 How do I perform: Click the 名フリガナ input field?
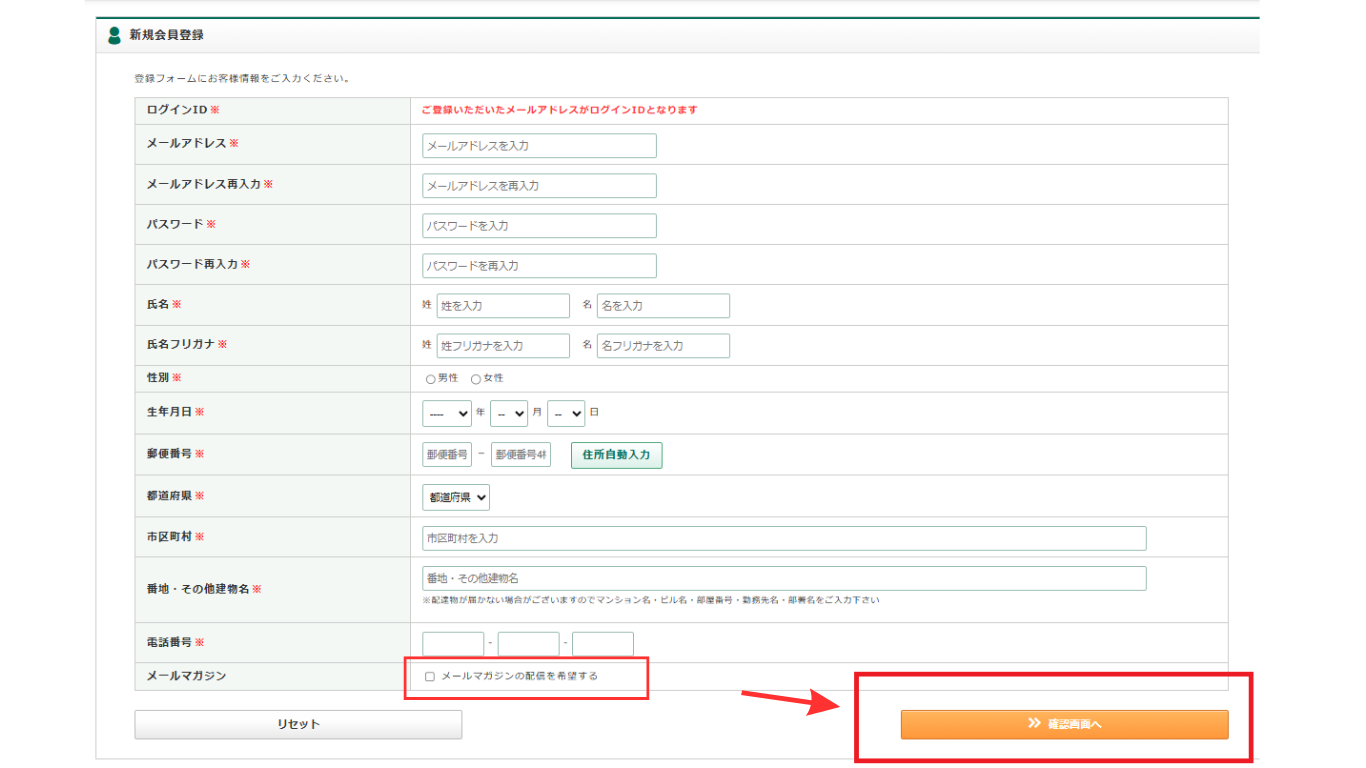[x=663, y=346]
